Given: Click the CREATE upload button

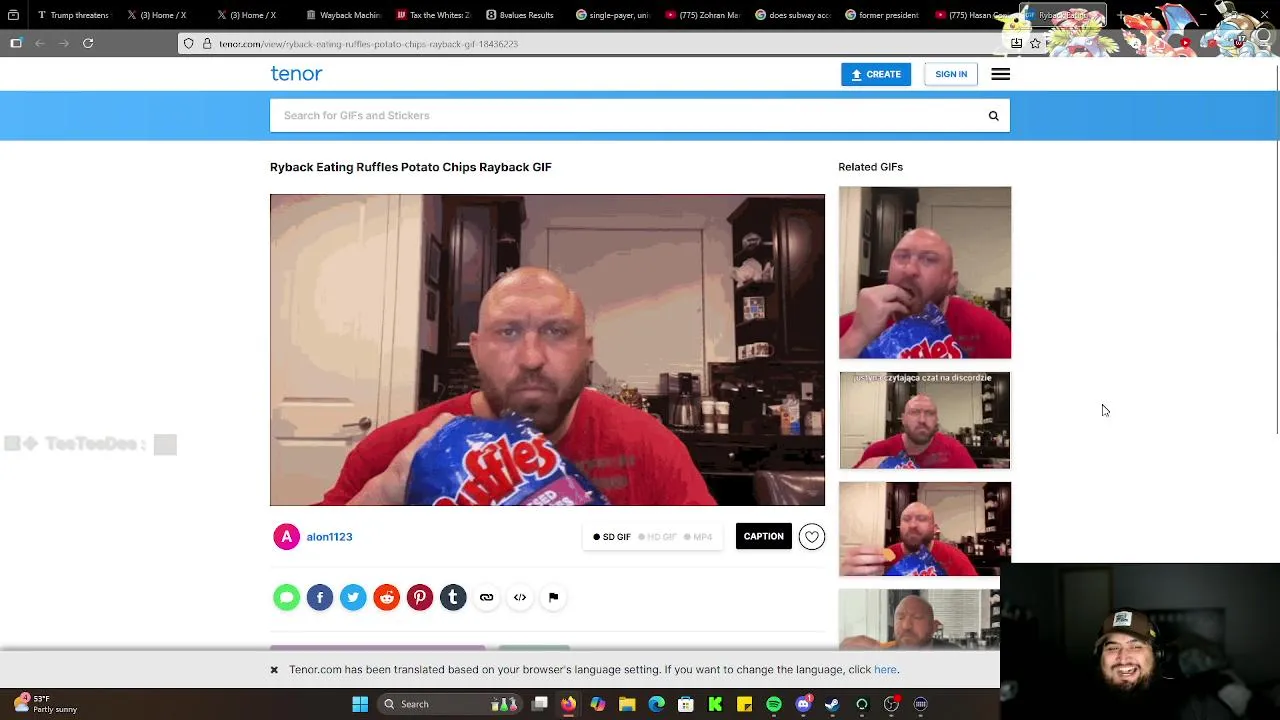Looking at the screenshot, I should coord(875,74).
